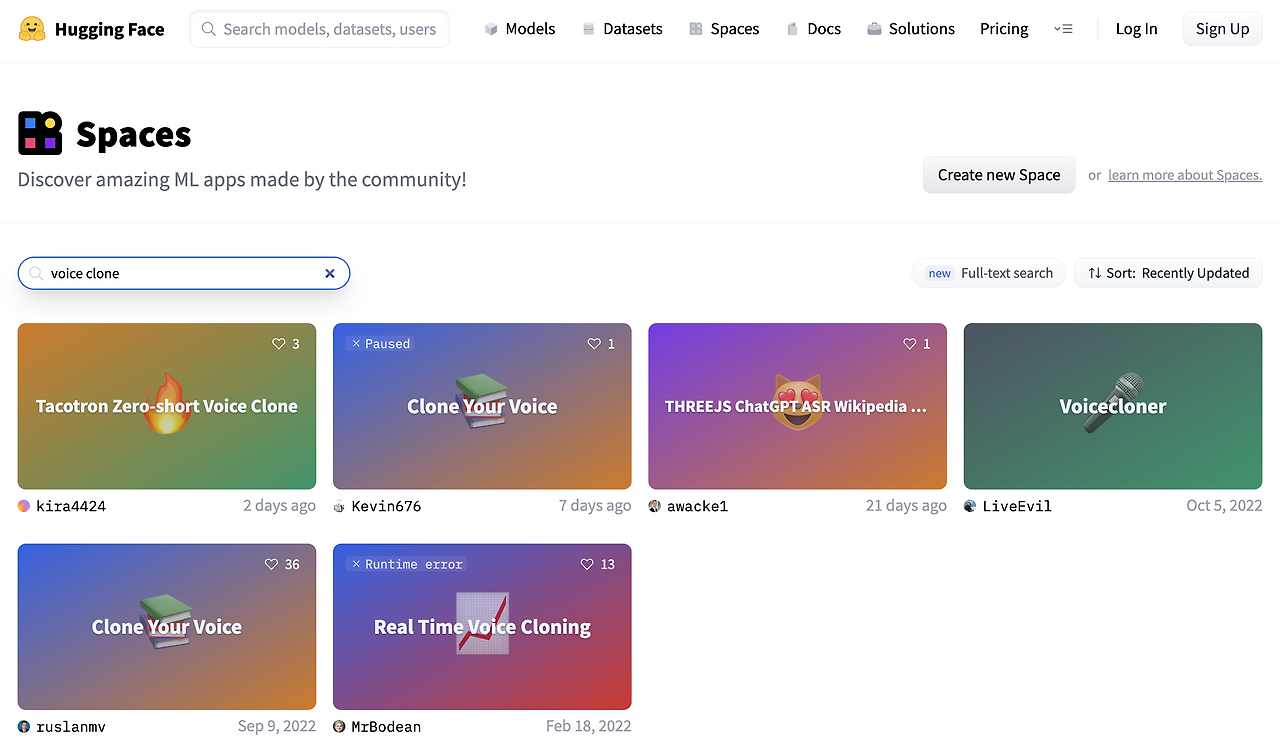The width and height of the screenshot is (1280, 747).
Task: Visit awacke1's profile name link
Action: (697, 506)
